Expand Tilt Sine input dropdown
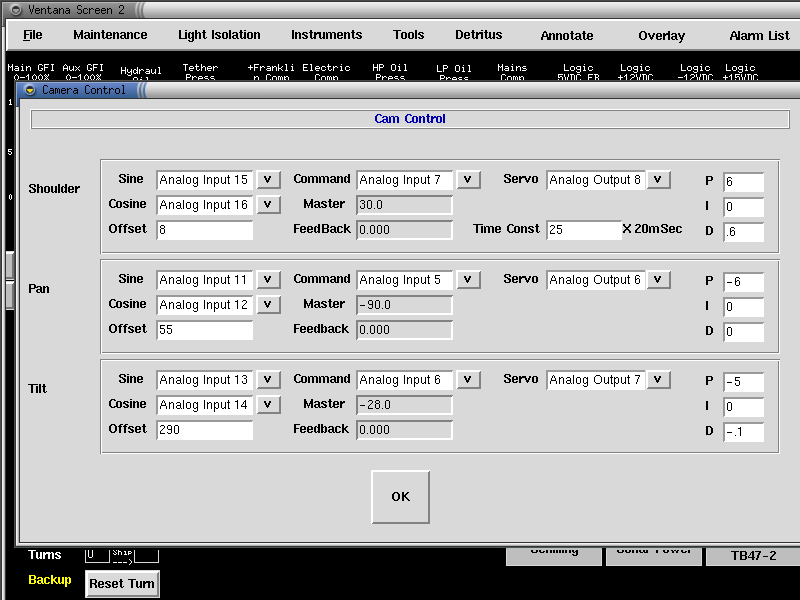Image resolution: width=800 pixels, height=600 pixels. pyautogui.click(x=267, y=380)
